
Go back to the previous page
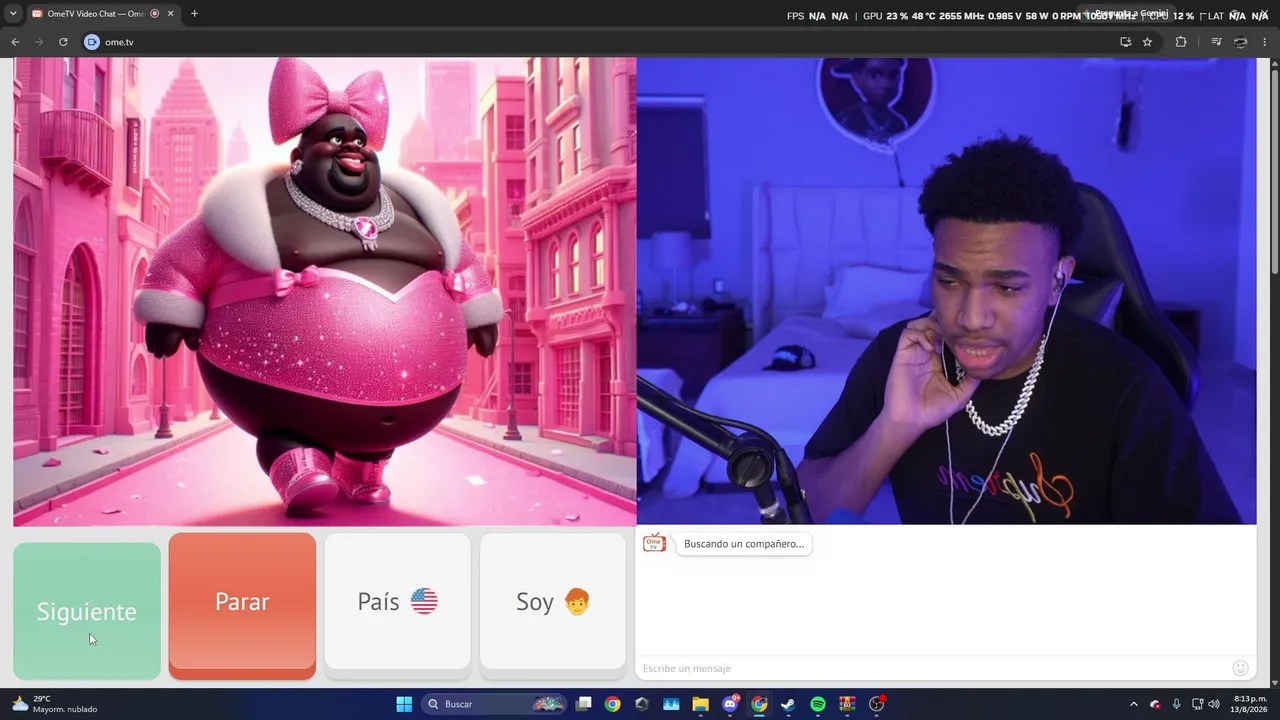[x=15, y=42]
